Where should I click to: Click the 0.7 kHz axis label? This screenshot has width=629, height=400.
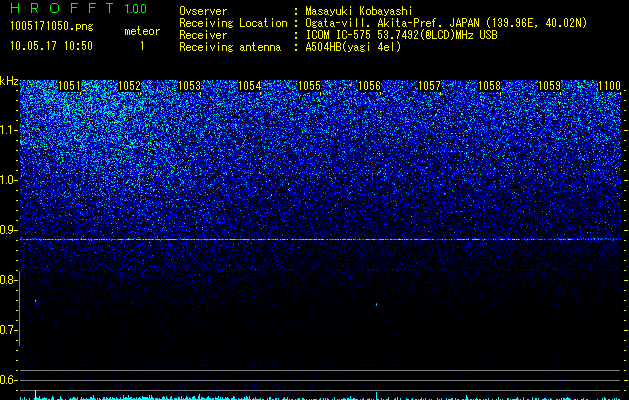(8, 330)
